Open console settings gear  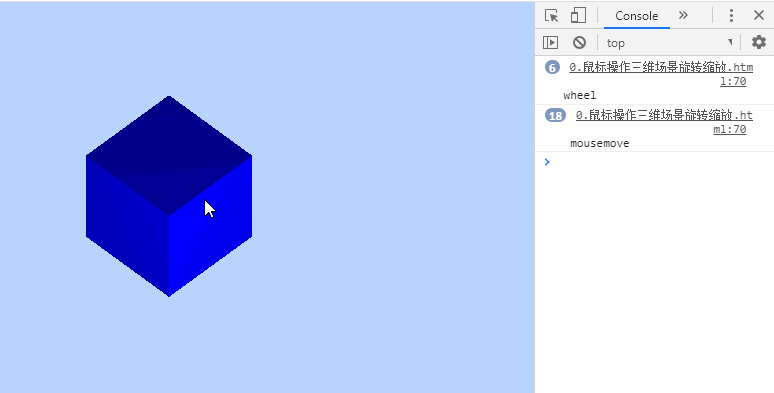tap(759, 42)
